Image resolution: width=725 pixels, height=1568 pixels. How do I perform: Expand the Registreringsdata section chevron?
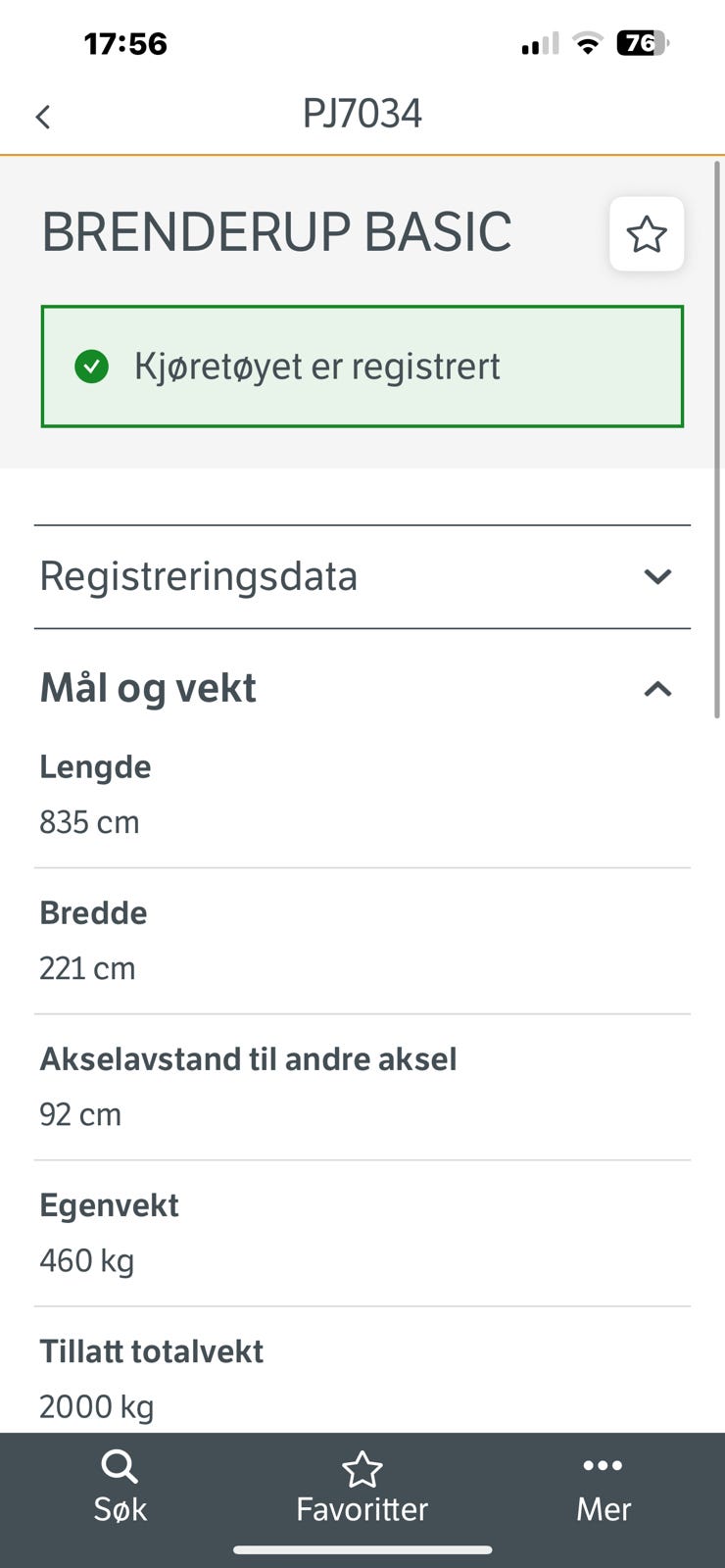coord(657,576)
